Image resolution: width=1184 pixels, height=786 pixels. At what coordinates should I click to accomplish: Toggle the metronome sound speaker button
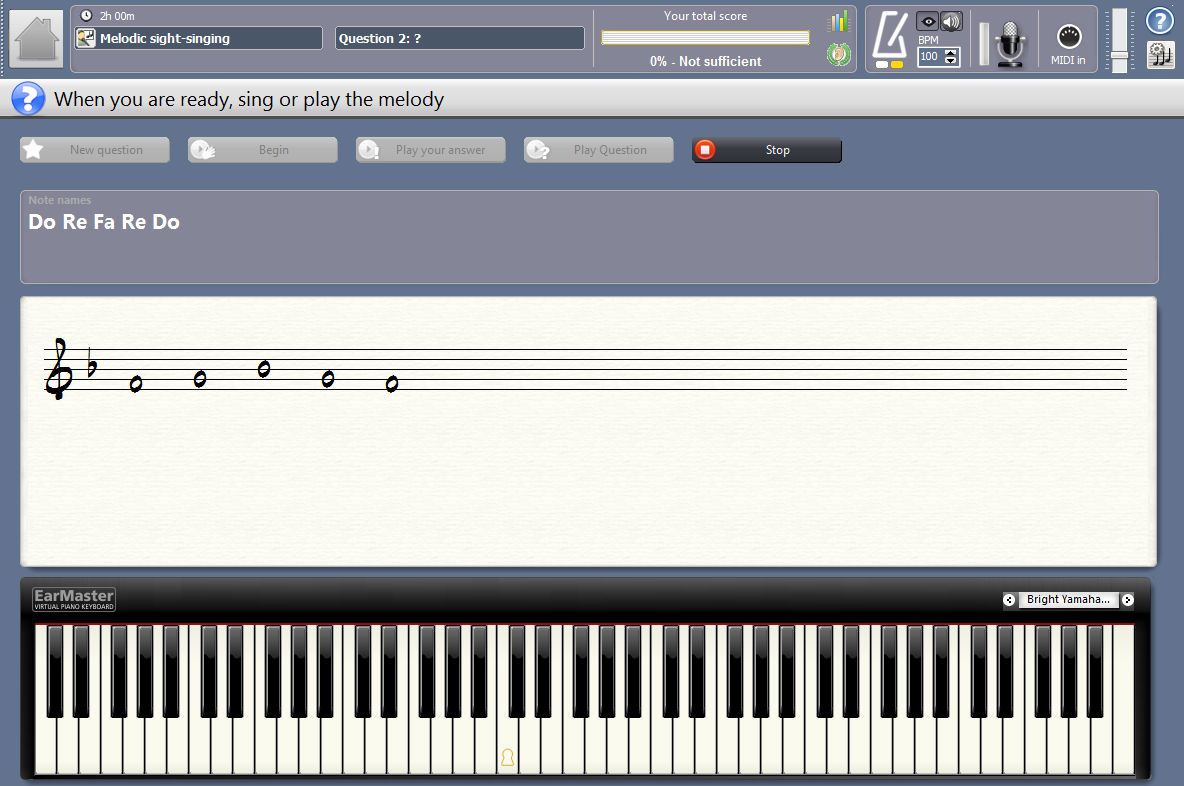(951, 21)
